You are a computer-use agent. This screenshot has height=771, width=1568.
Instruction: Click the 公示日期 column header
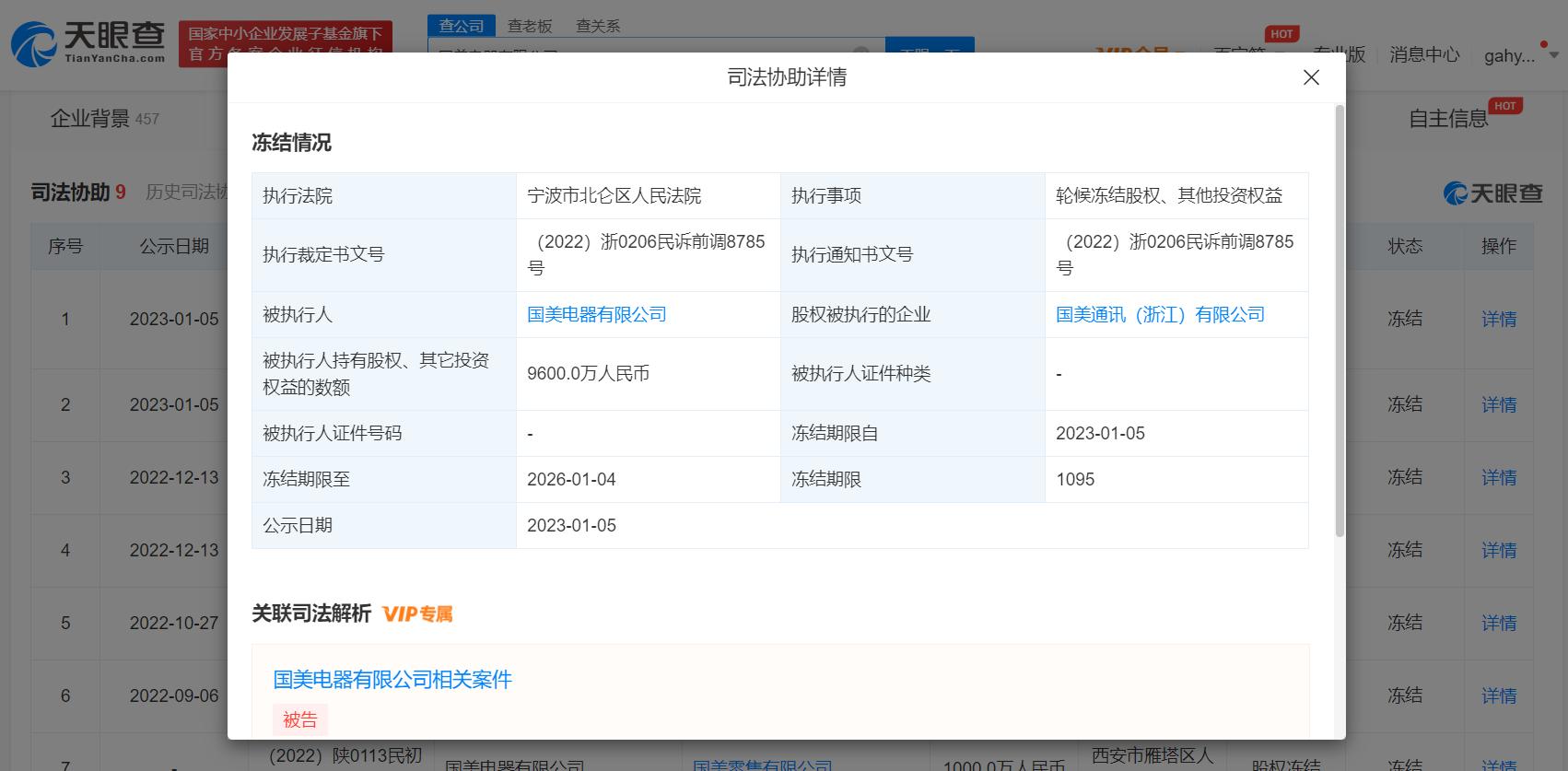pyautogui.click(x=174, y=247)
